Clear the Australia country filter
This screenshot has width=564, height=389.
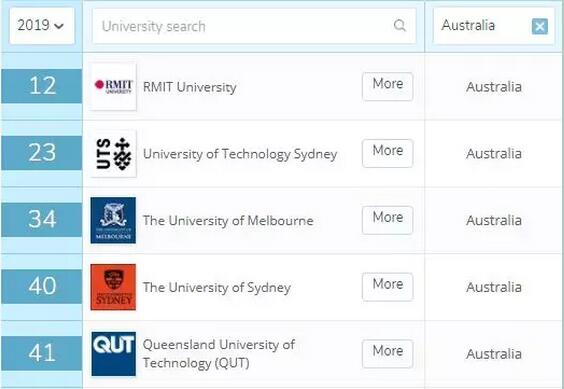pos(540,26)
